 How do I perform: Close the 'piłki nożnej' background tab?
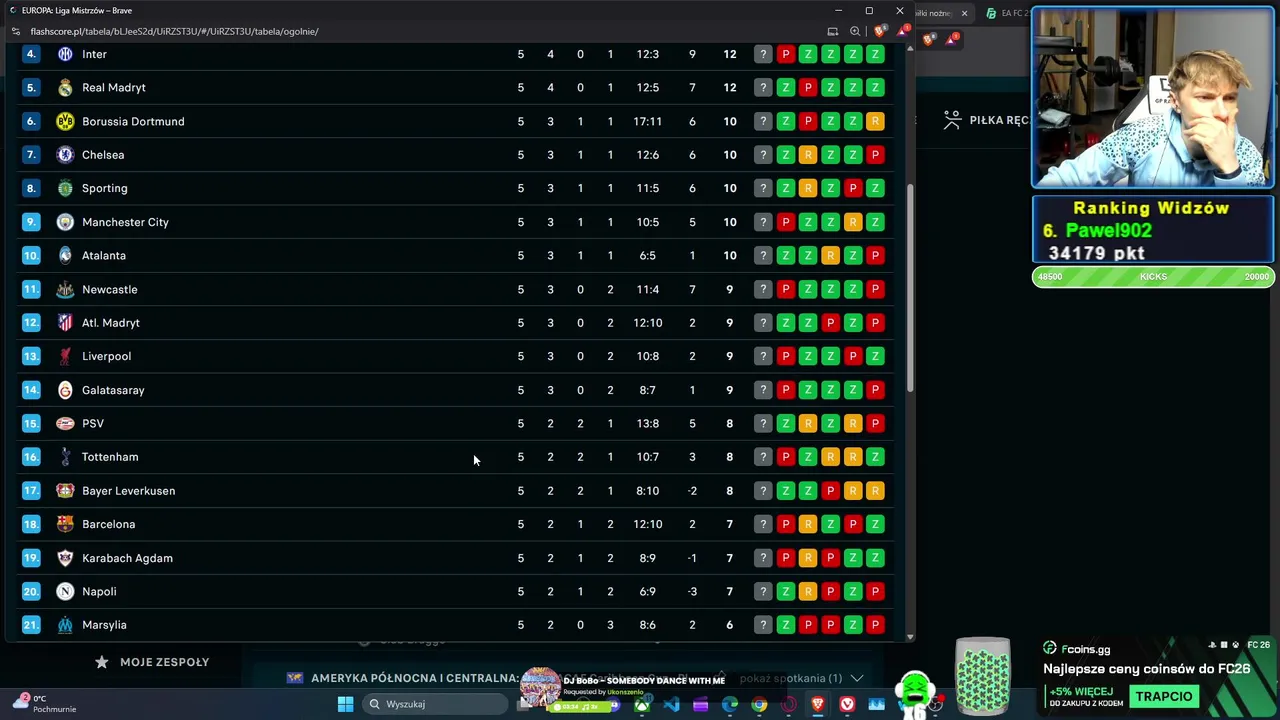click(964, 13)
